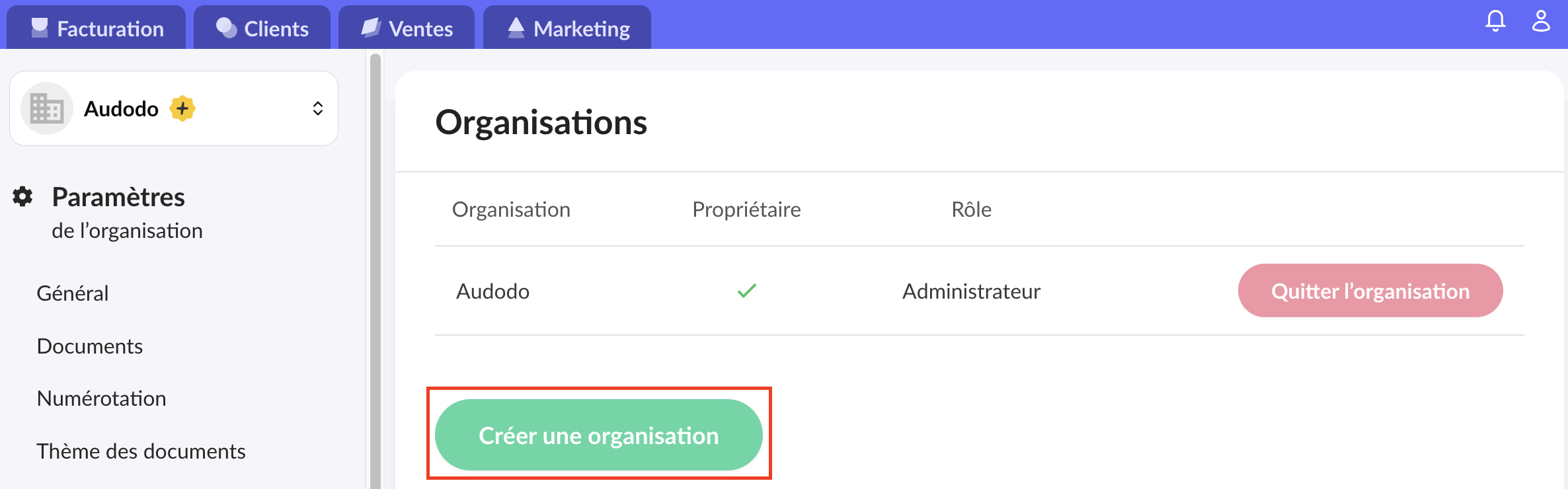The height and width of the screenshot is (489, 1568).
Task: Click the Facturation tab's icon
Action: click(x=40, y=28)
